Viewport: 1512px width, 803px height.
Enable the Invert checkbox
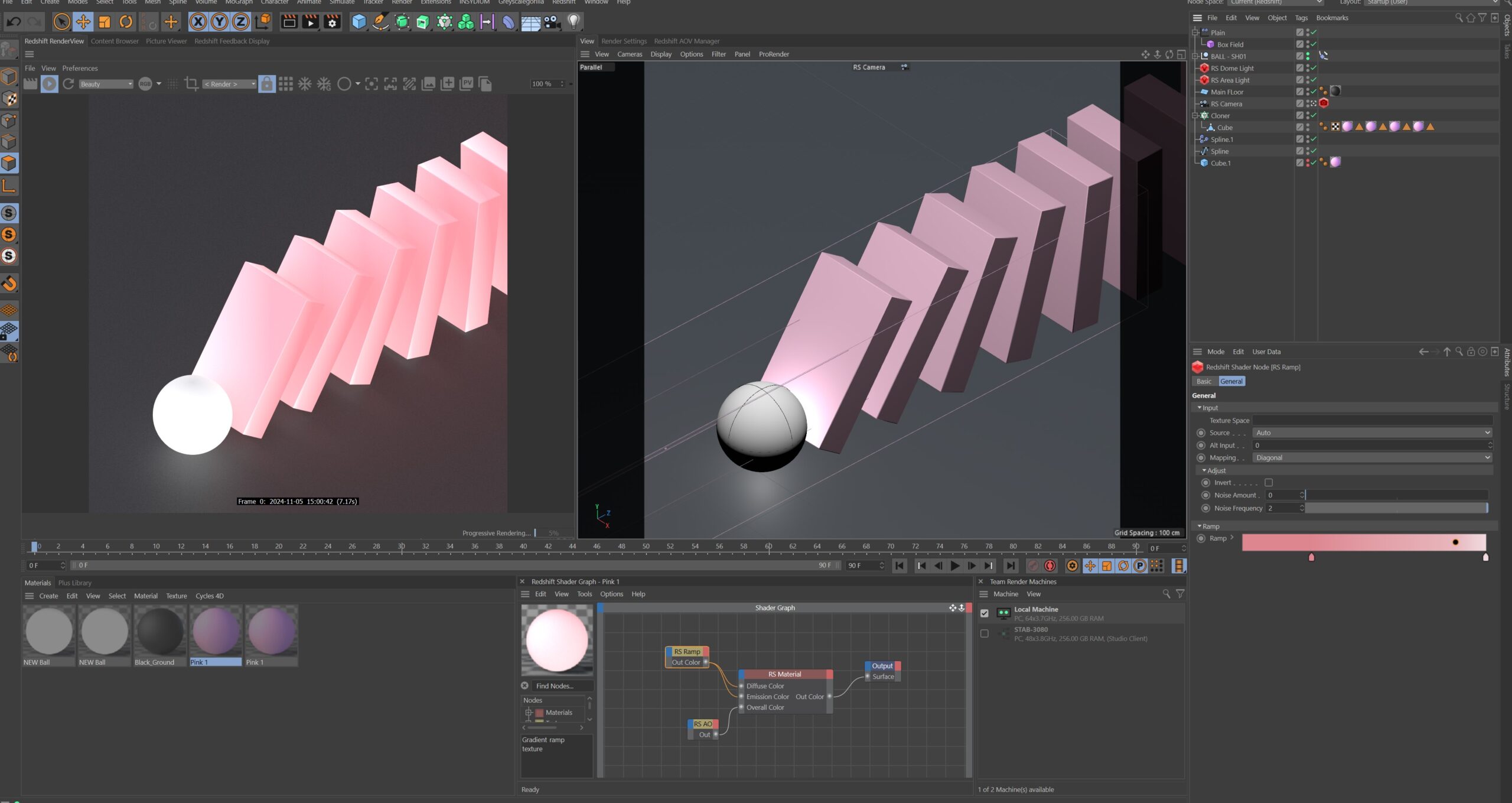pos(1268,483)
